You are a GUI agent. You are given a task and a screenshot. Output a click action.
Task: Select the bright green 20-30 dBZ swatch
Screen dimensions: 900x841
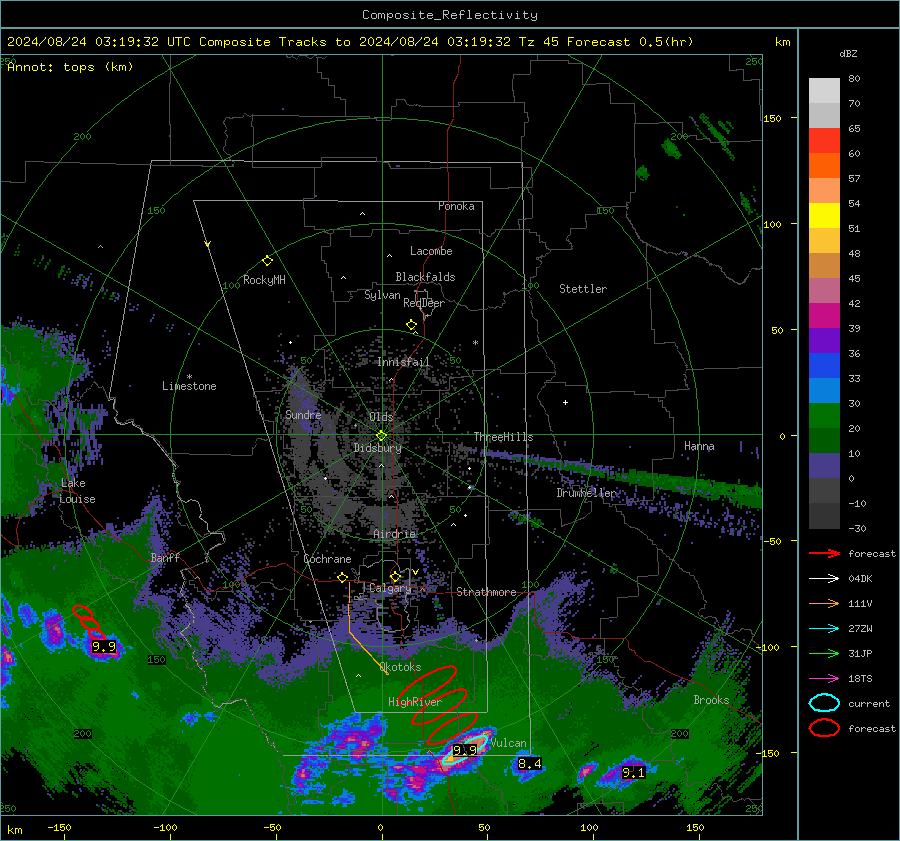[x=824, y=416]
